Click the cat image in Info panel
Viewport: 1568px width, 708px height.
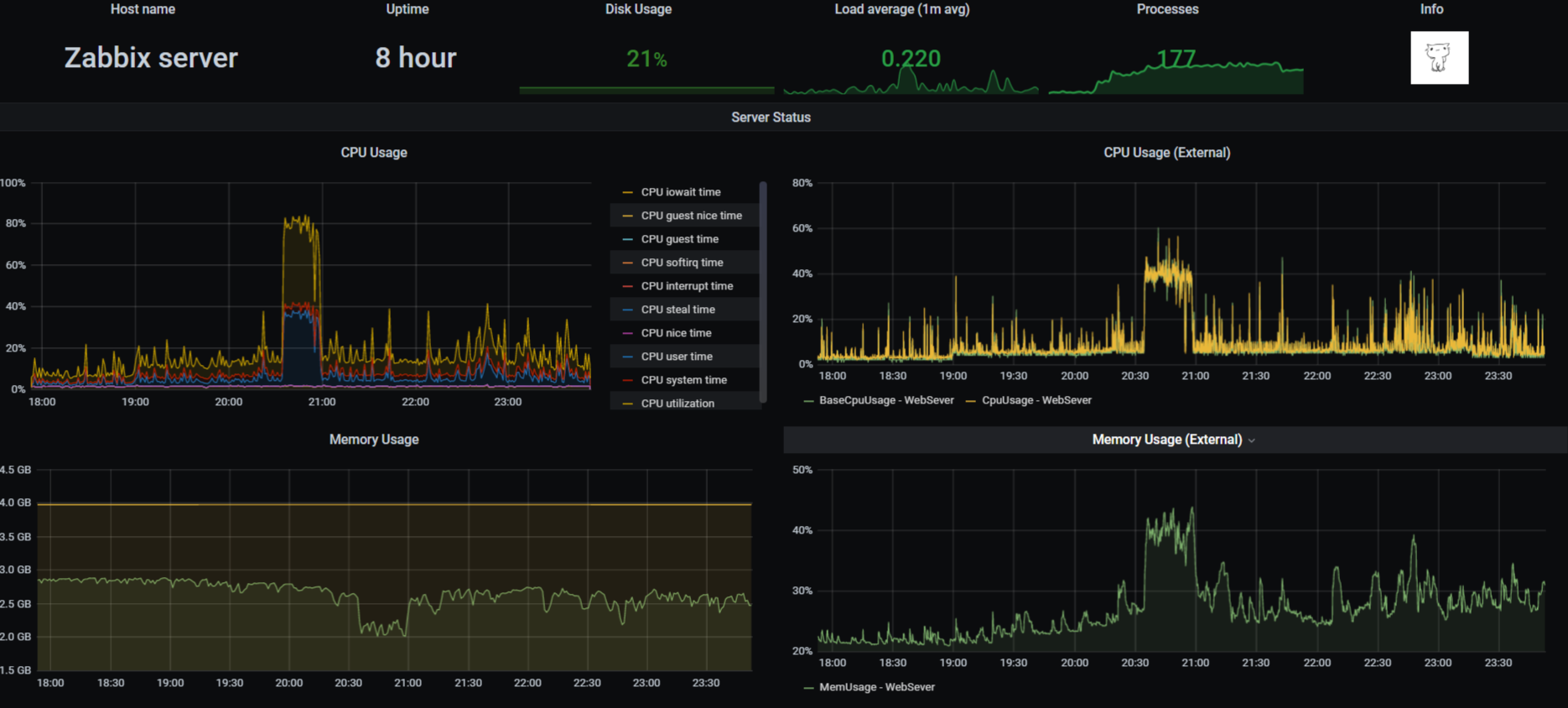click(1439, 58)
